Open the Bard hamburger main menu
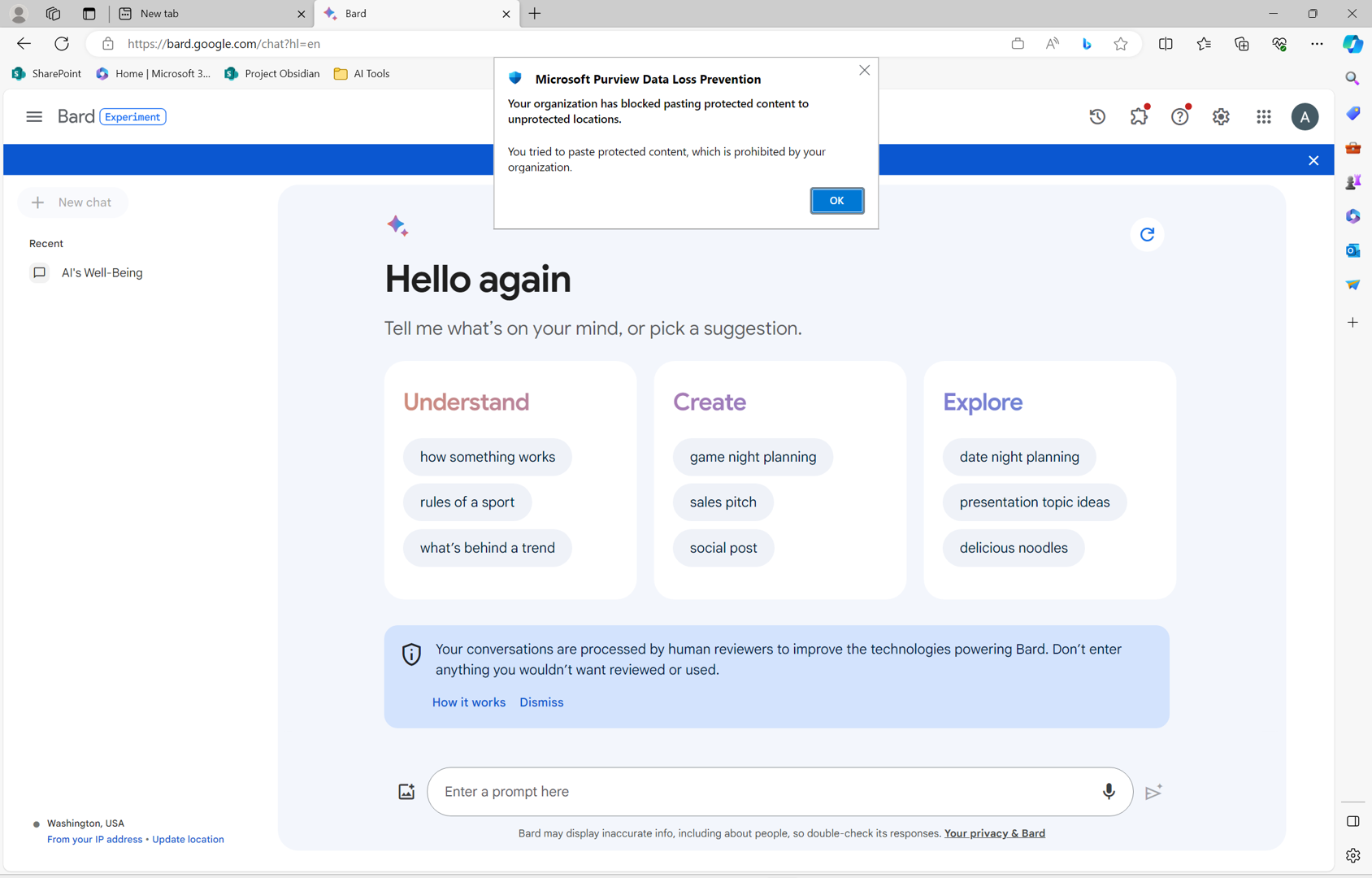Viewport: 1372px width, 878px height. click(x=34, y=117)
